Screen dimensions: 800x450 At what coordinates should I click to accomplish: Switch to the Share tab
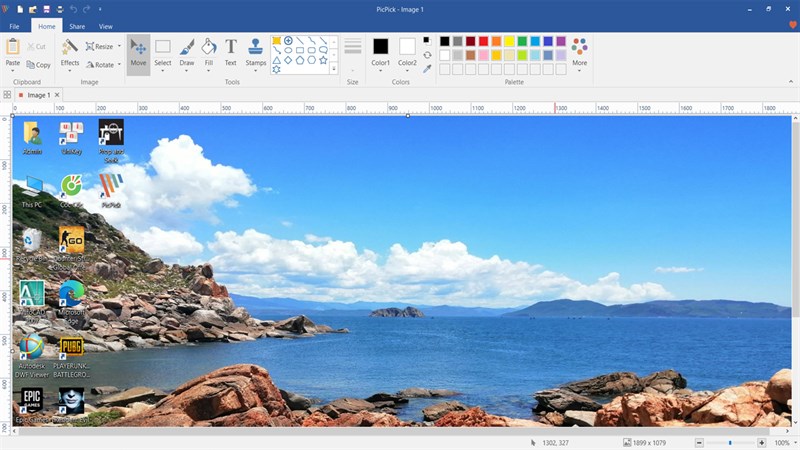coord(77,26)
